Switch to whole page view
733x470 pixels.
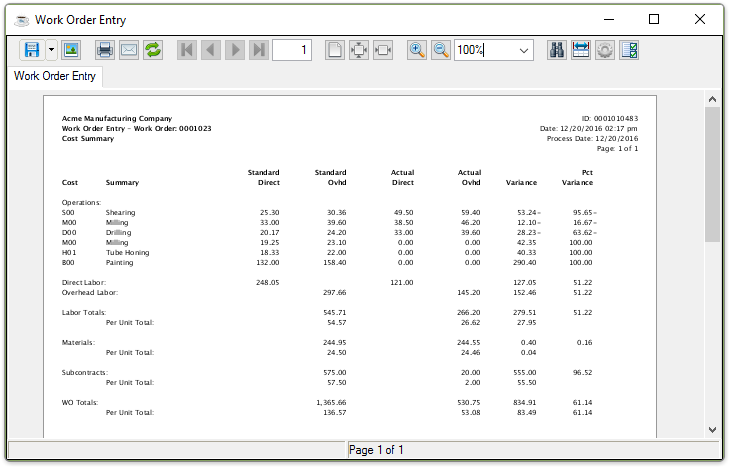point(335,50)
